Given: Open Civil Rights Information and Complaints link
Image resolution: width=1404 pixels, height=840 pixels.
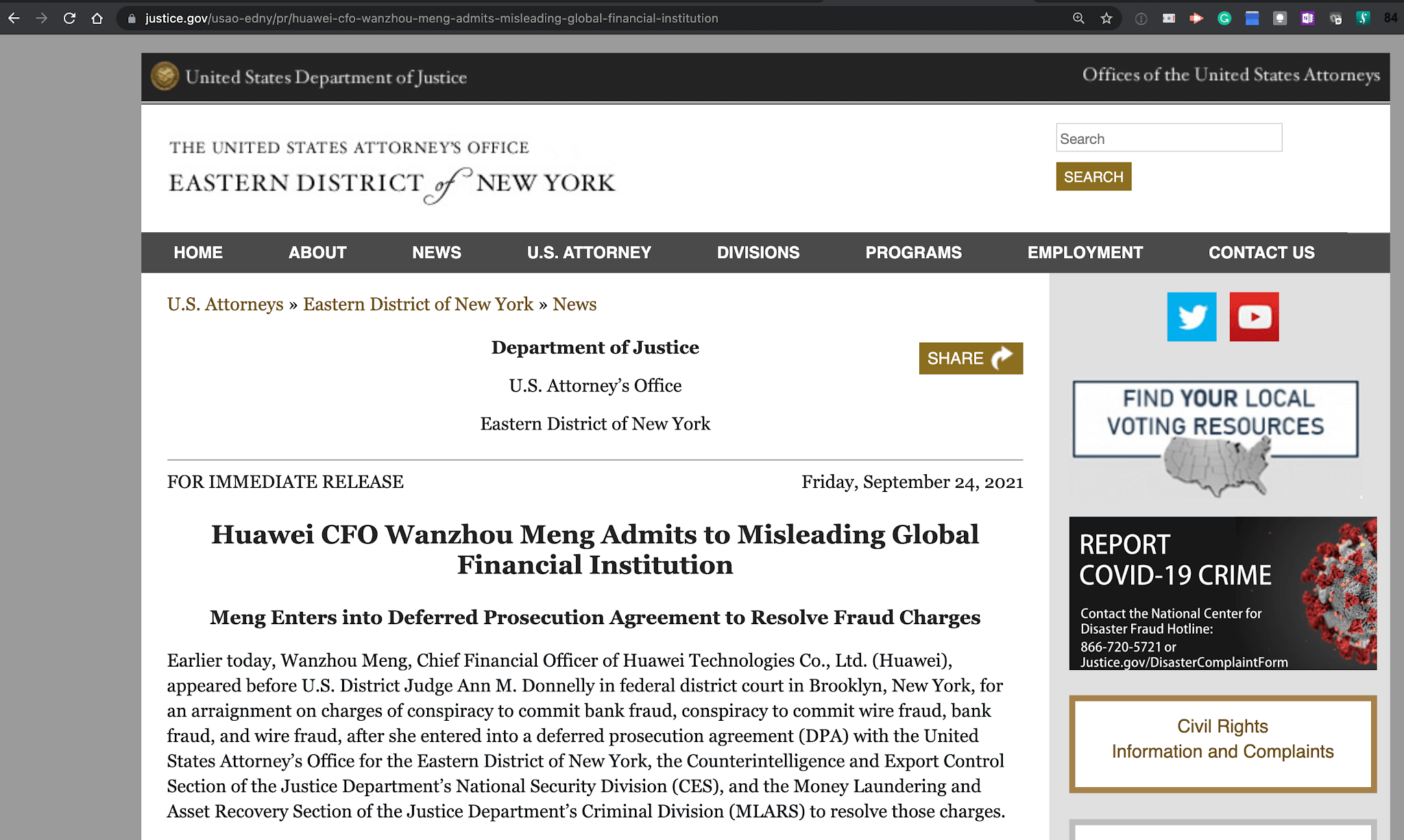Looking at the screenshot, I should (1222, 740).
